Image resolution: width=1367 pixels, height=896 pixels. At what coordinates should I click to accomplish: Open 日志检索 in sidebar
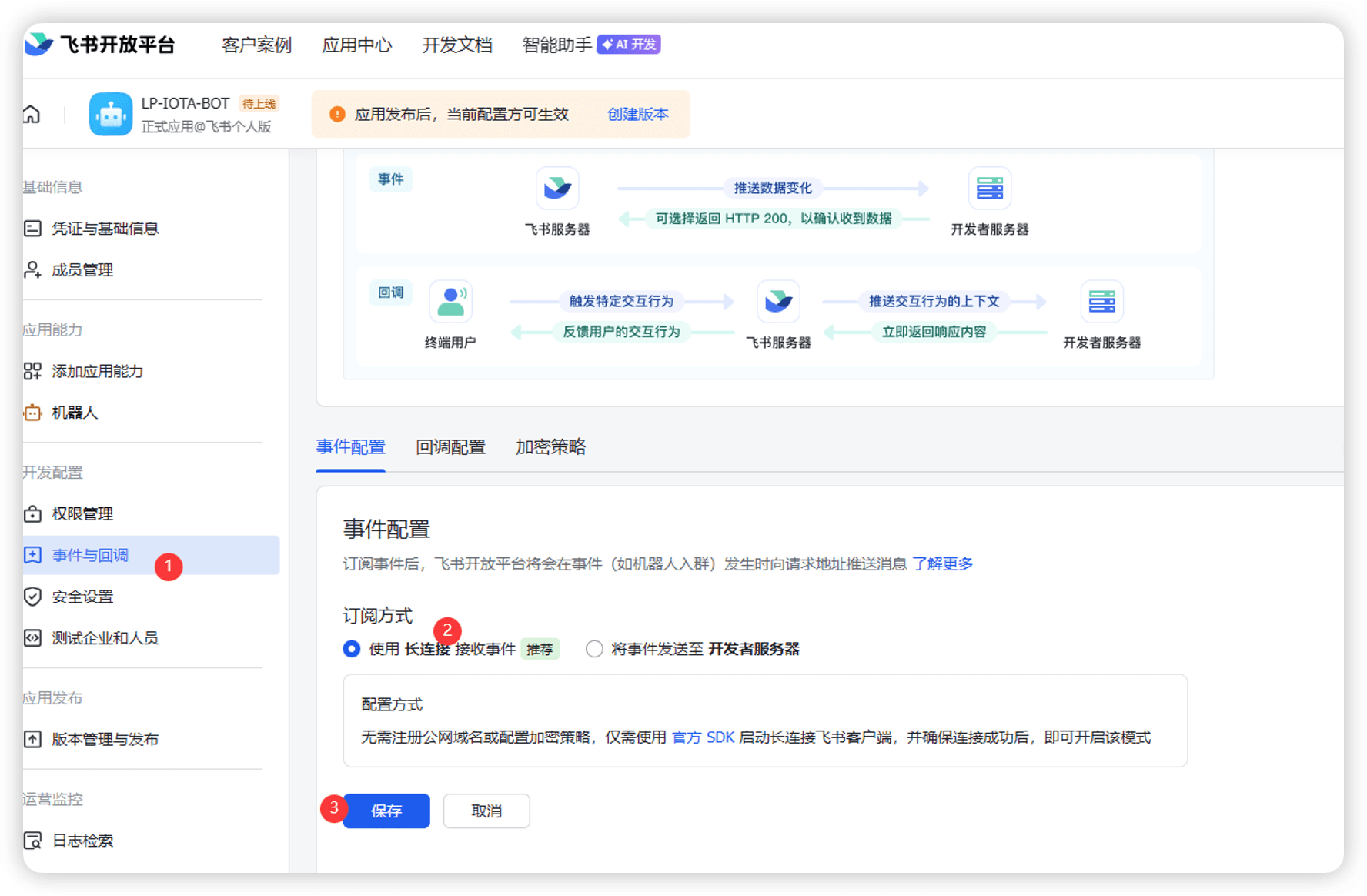click(82, 841)
